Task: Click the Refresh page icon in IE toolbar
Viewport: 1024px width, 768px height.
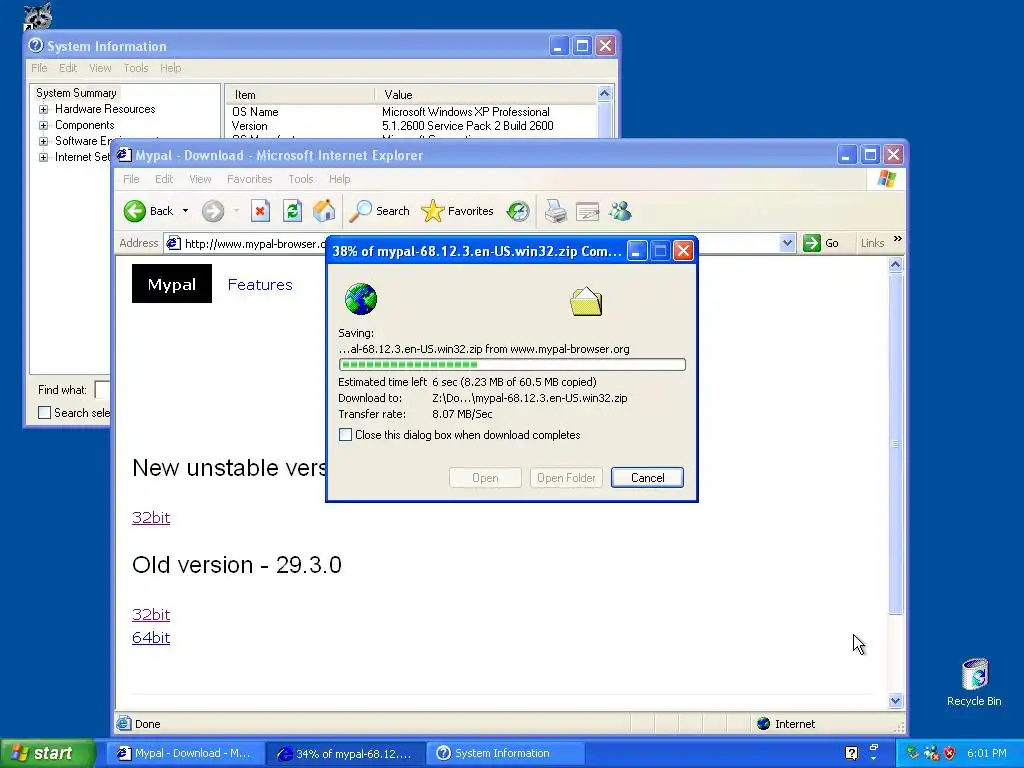Action: pyautogui.click(x=292, y=211)
